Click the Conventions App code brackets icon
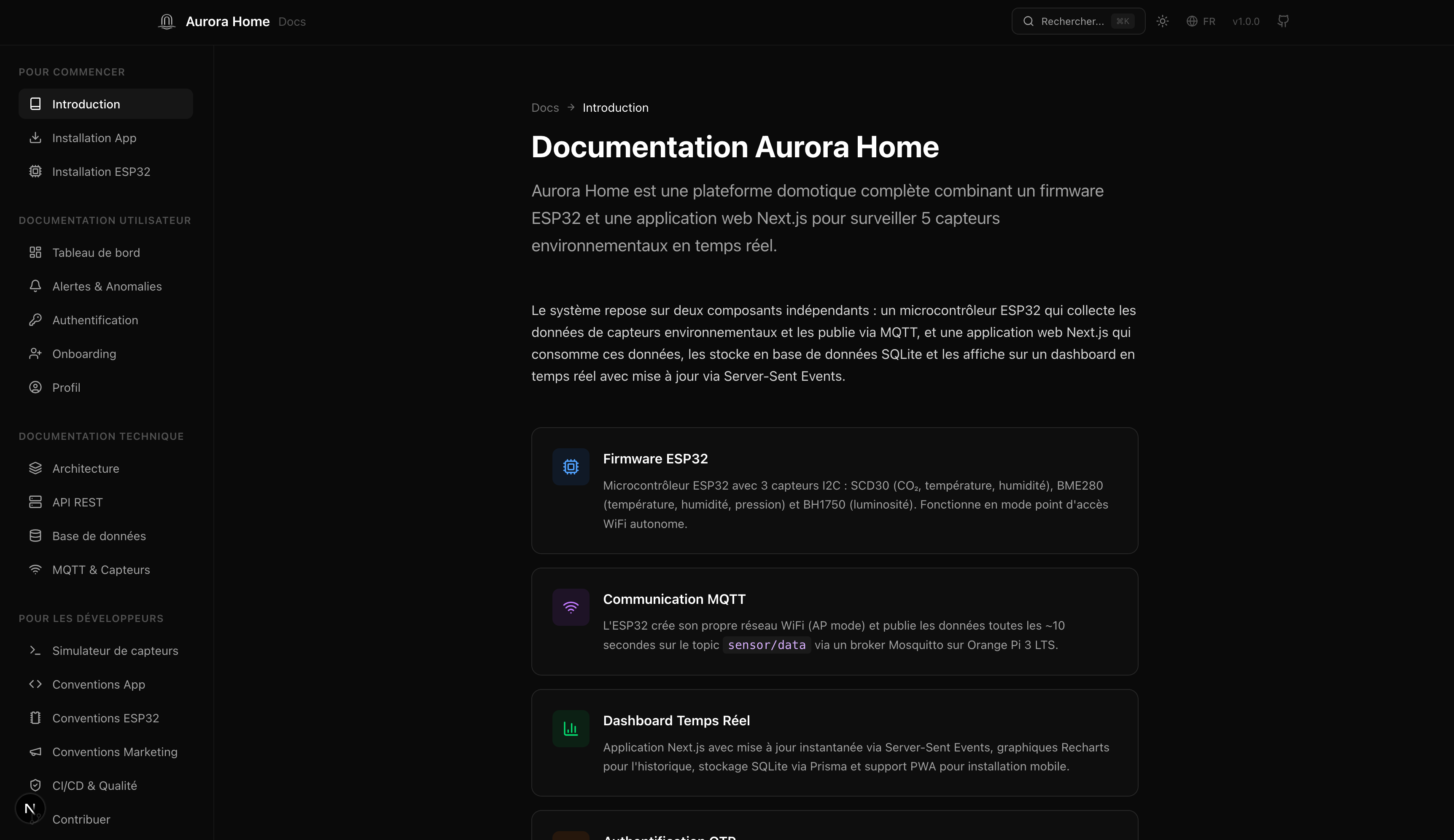 click(35, 684)
